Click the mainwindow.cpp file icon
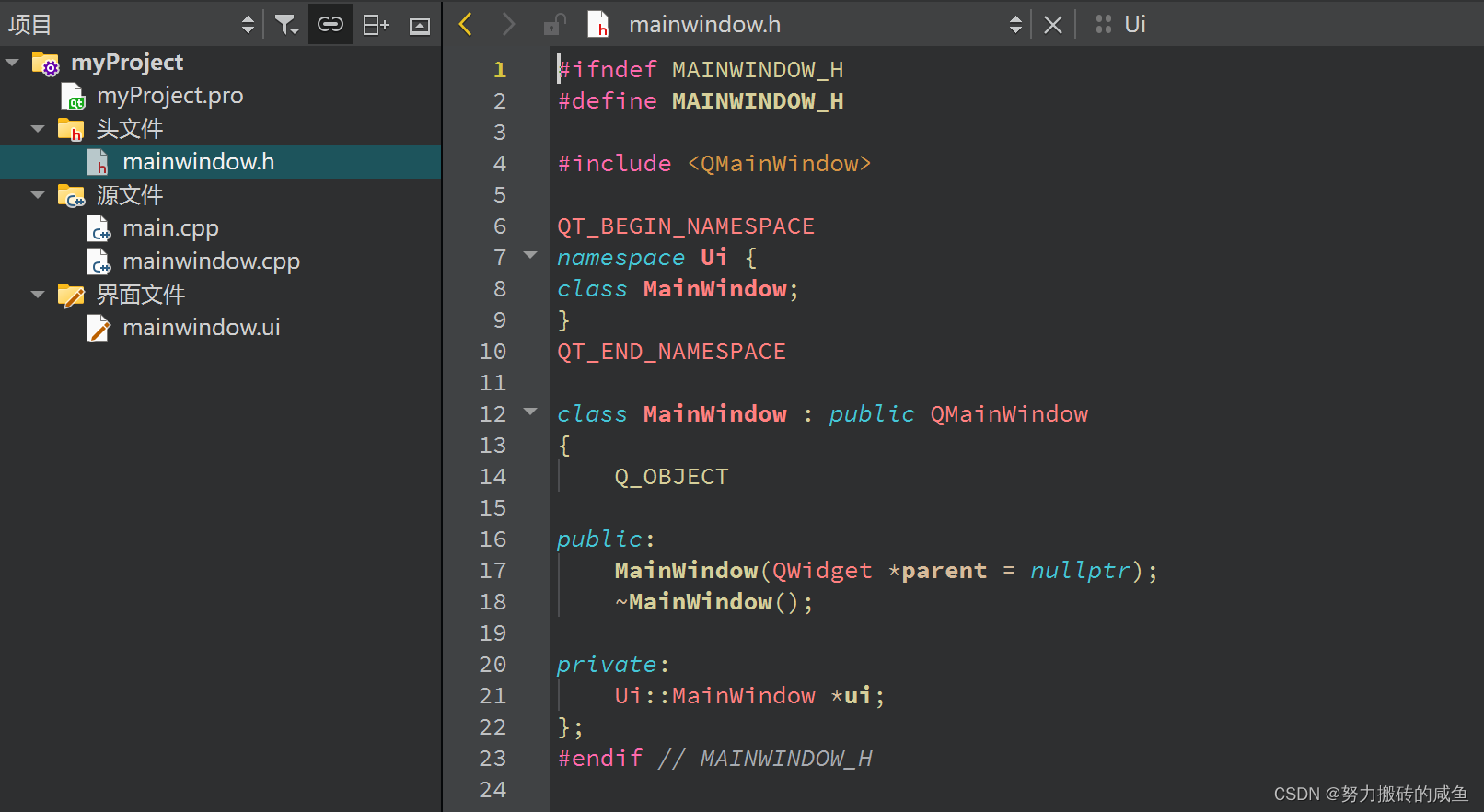The height and width of the screenshot is (812, 1484). 99,261
